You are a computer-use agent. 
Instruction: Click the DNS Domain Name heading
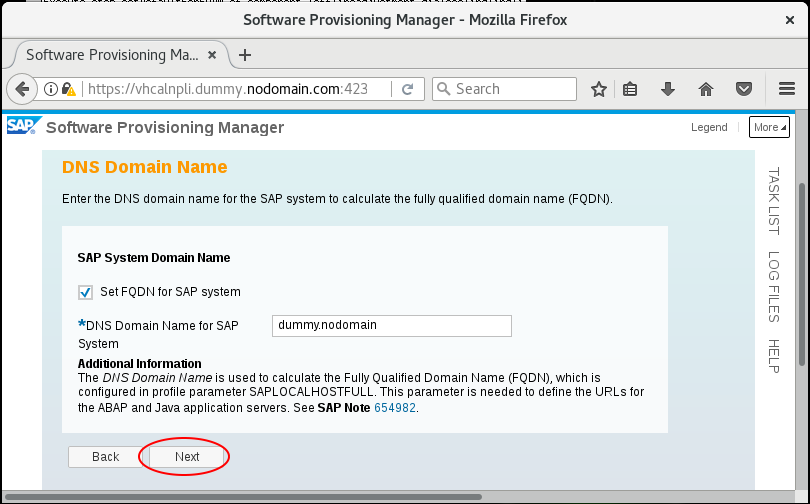click(145, 167)
